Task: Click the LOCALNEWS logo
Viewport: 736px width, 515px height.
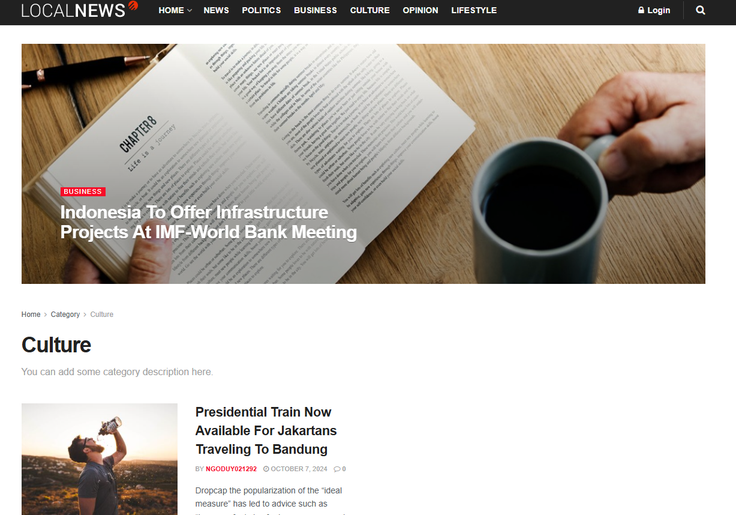Action: tap(80, 10)
